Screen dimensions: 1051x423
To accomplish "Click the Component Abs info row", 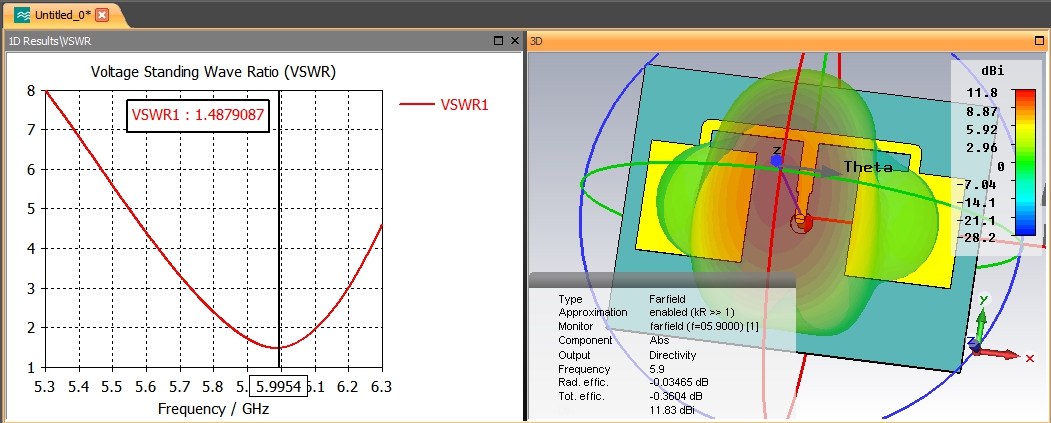I will coord(613,341).
